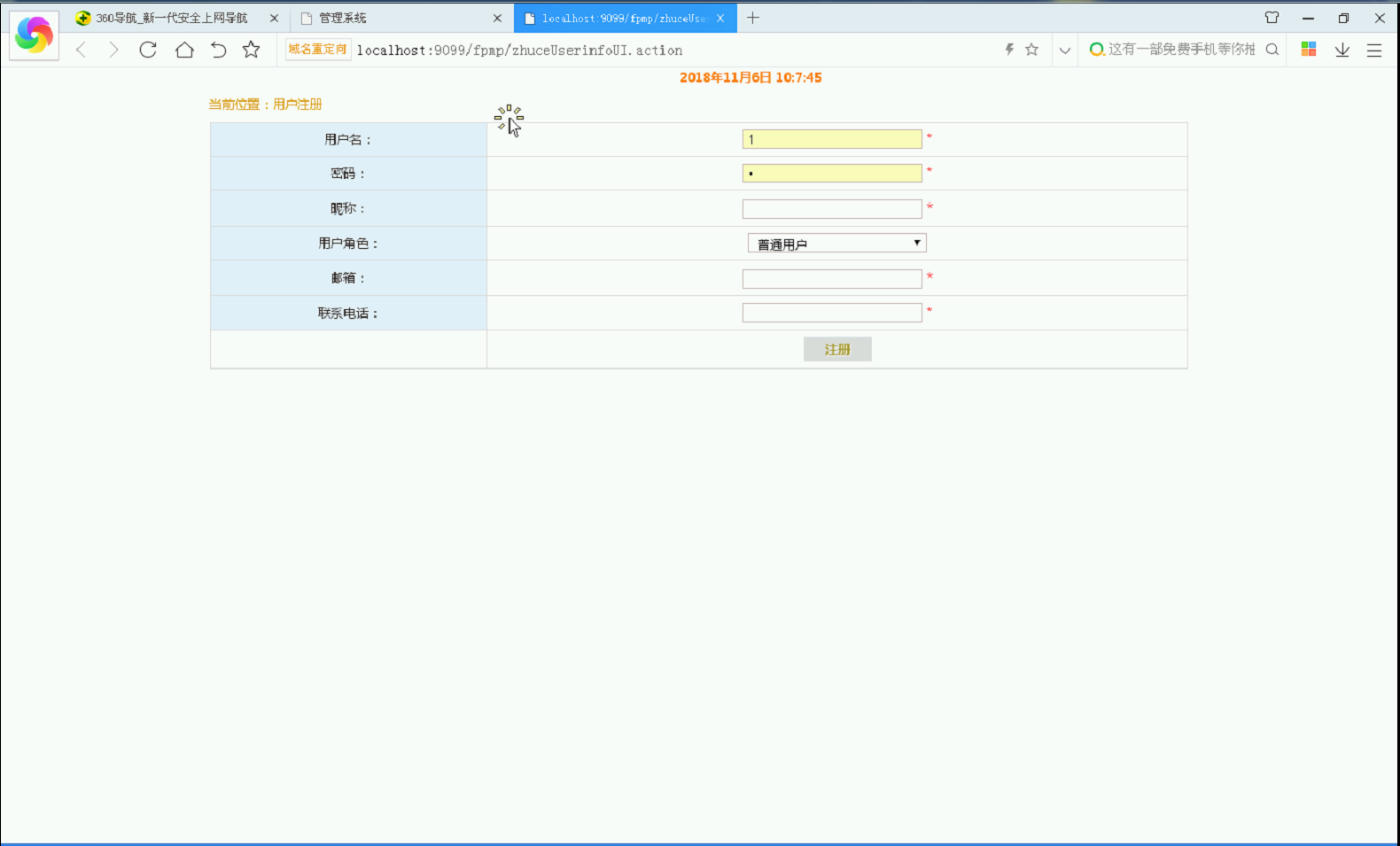Close the 管理系统 tab
This screenshot has height=846, width=1400.
(x=497, y=18)
